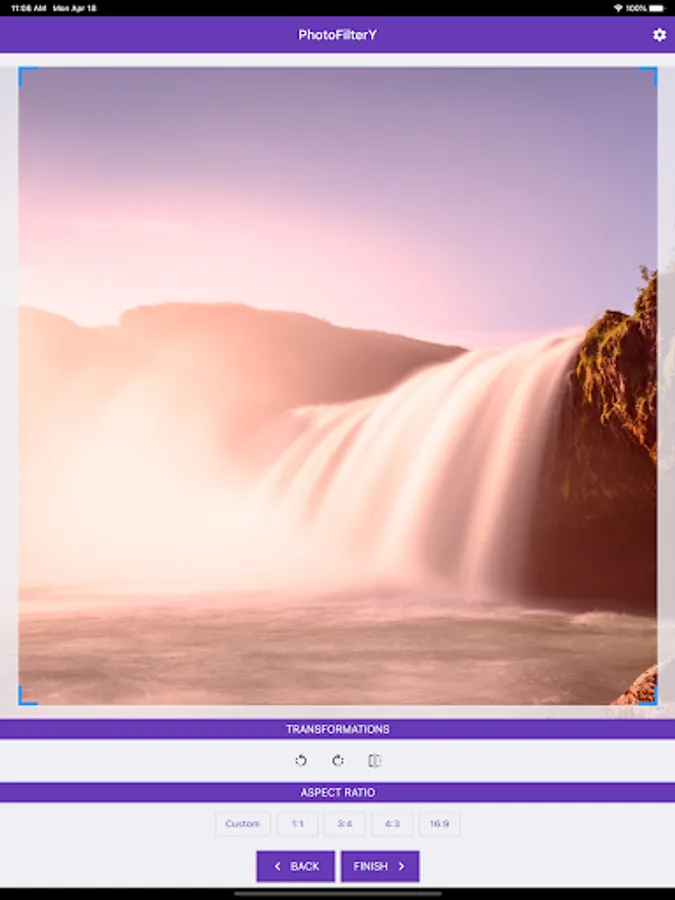
Task: Choose the 3:4 aspect ratio
Action: [344, 824]
